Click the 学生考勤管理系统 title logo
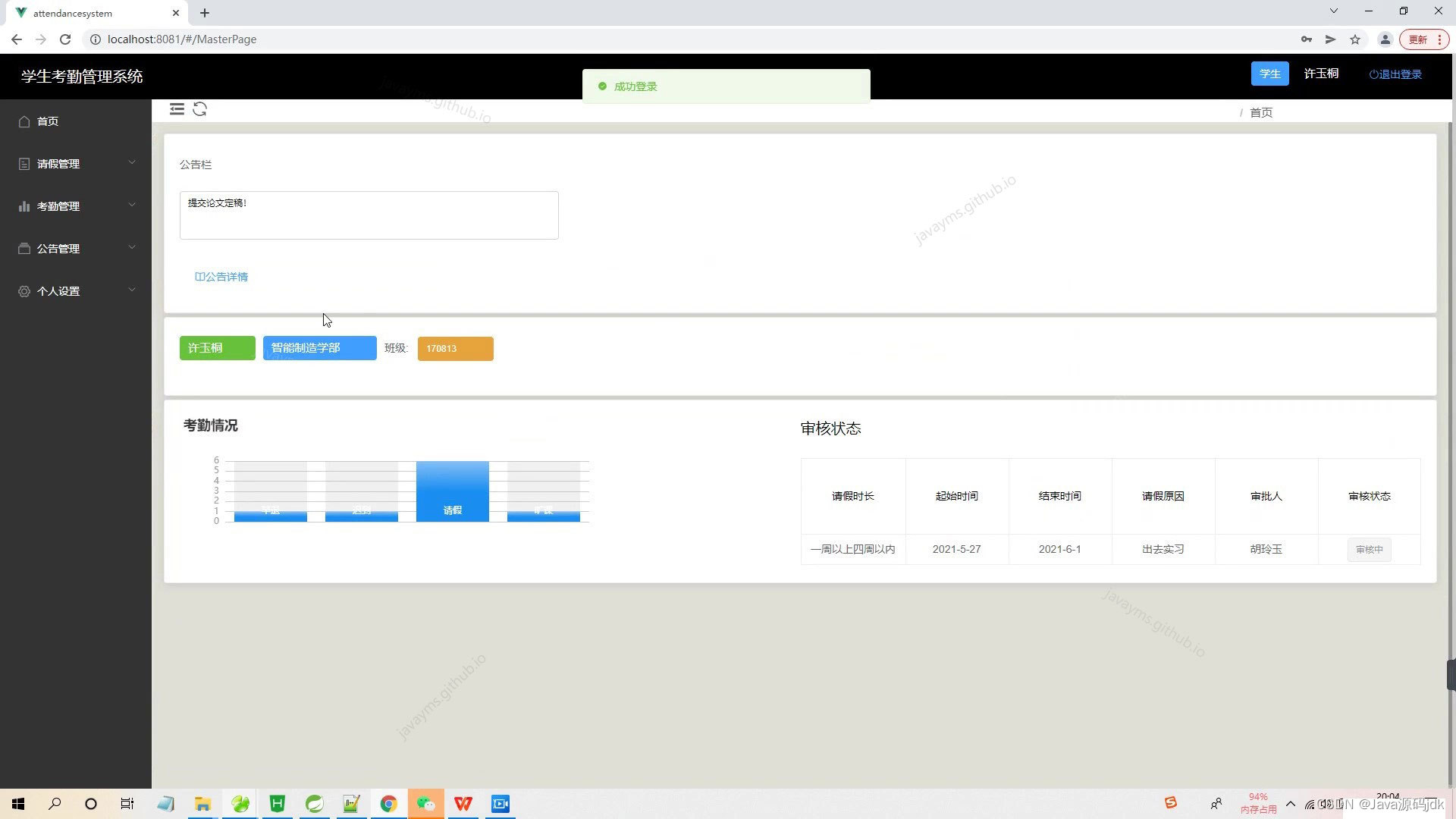Image resolution: width=1456 pixels, height=819 pixels. tap(82, 76)
